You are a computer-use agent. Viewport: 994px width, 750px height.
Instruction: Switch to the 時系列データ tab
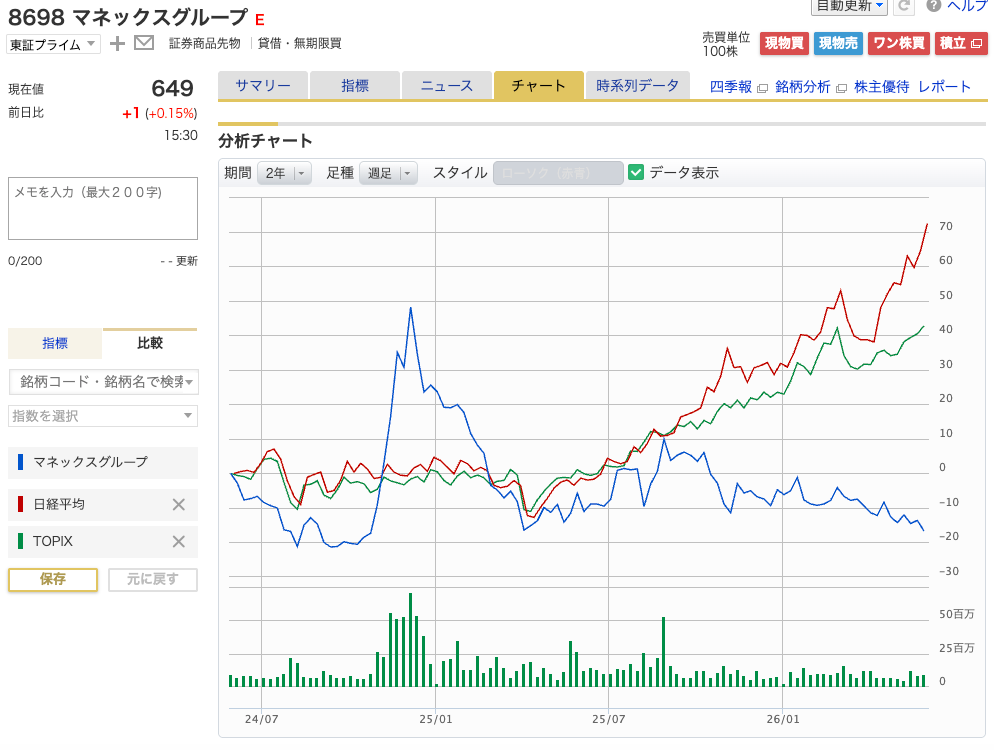[638, 86]
